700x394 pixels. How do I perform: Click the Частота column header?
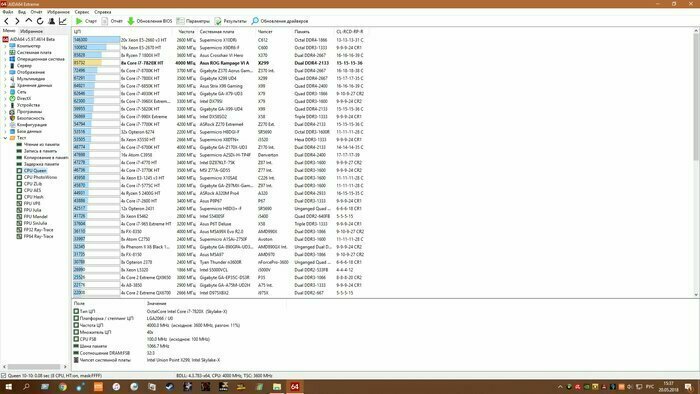coord(186,32)
